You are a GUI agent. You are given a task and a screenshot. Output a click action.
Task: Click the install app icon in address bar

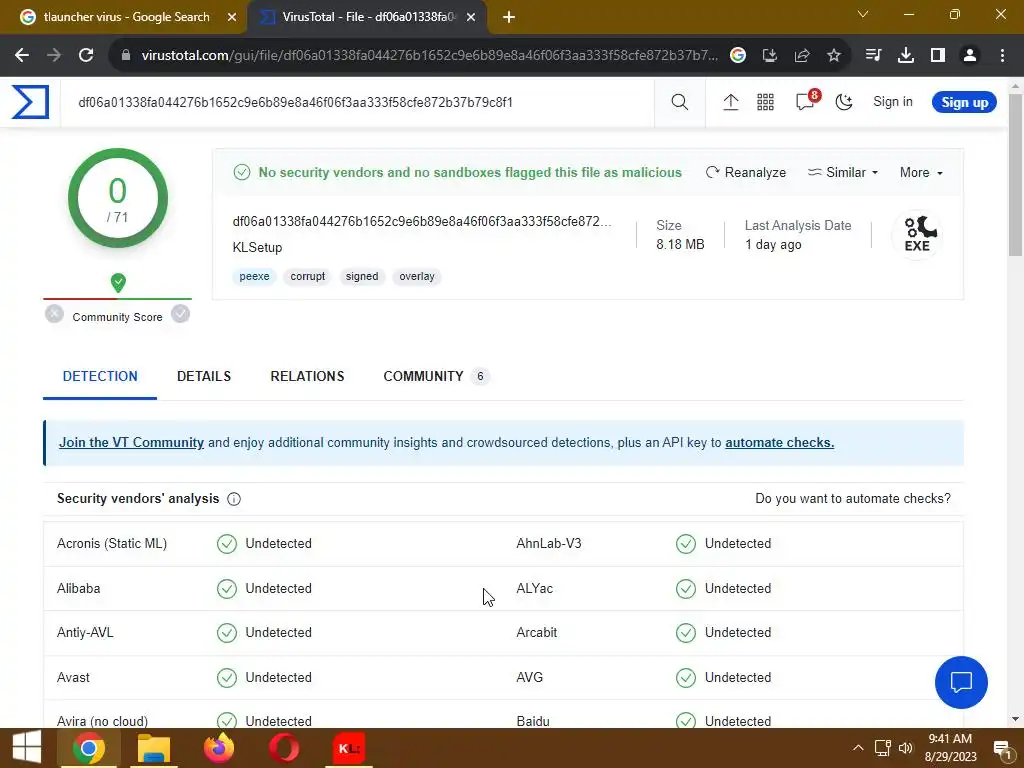click(x=770, y=56)
